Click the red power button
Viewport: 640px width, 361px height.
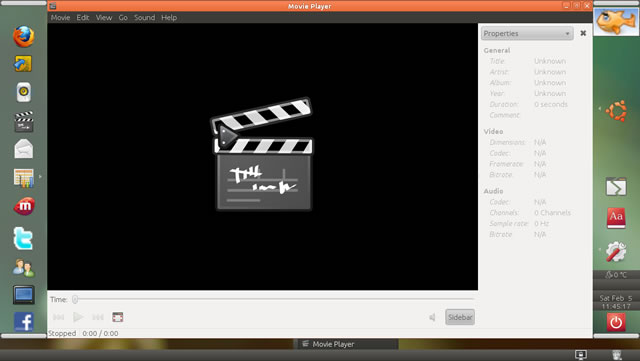click(616, 322)
